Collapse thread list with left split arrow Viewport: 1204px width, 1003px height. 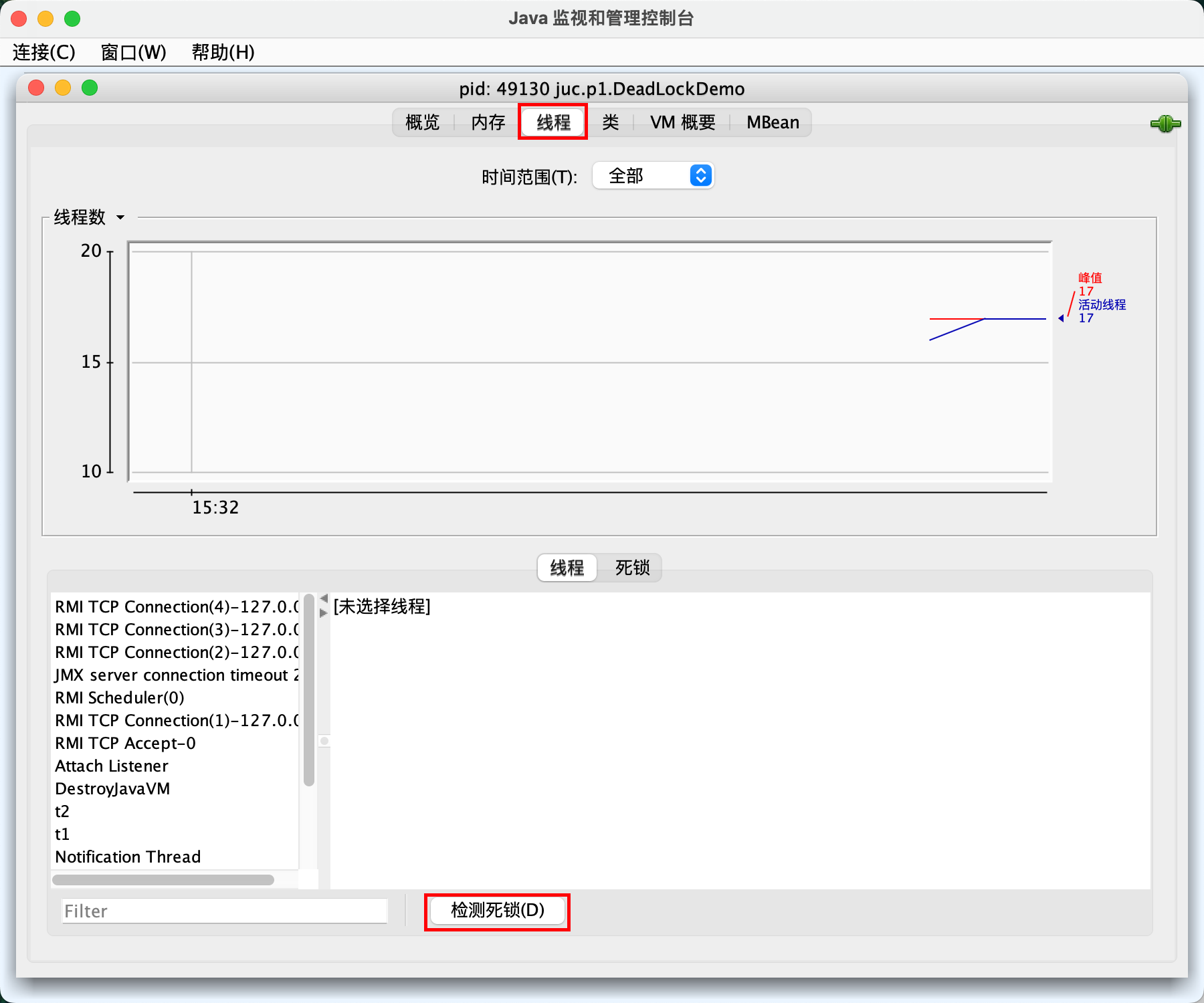click(324, 598)
